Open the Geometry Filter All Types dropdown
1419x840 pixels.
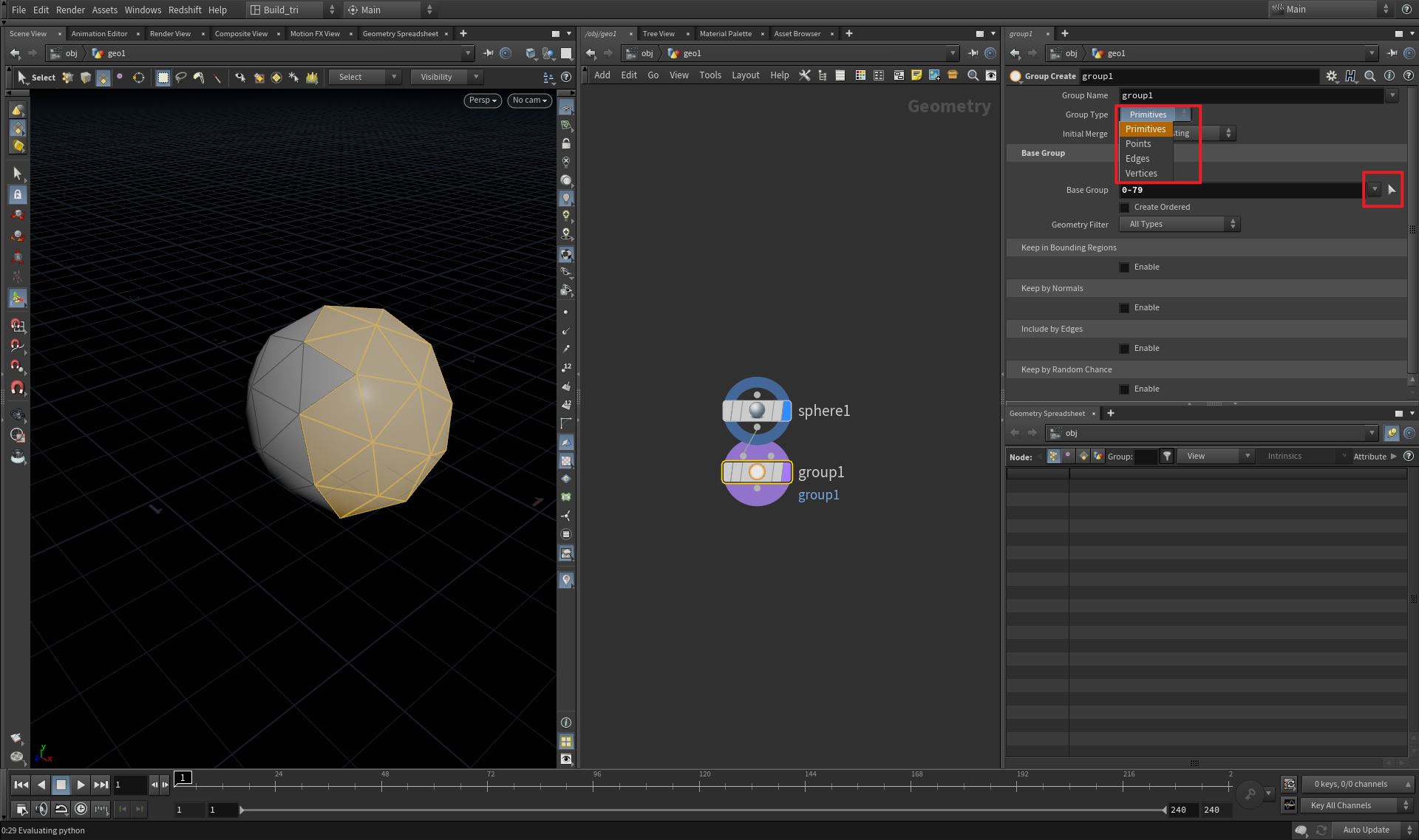tap(1179, 224)
